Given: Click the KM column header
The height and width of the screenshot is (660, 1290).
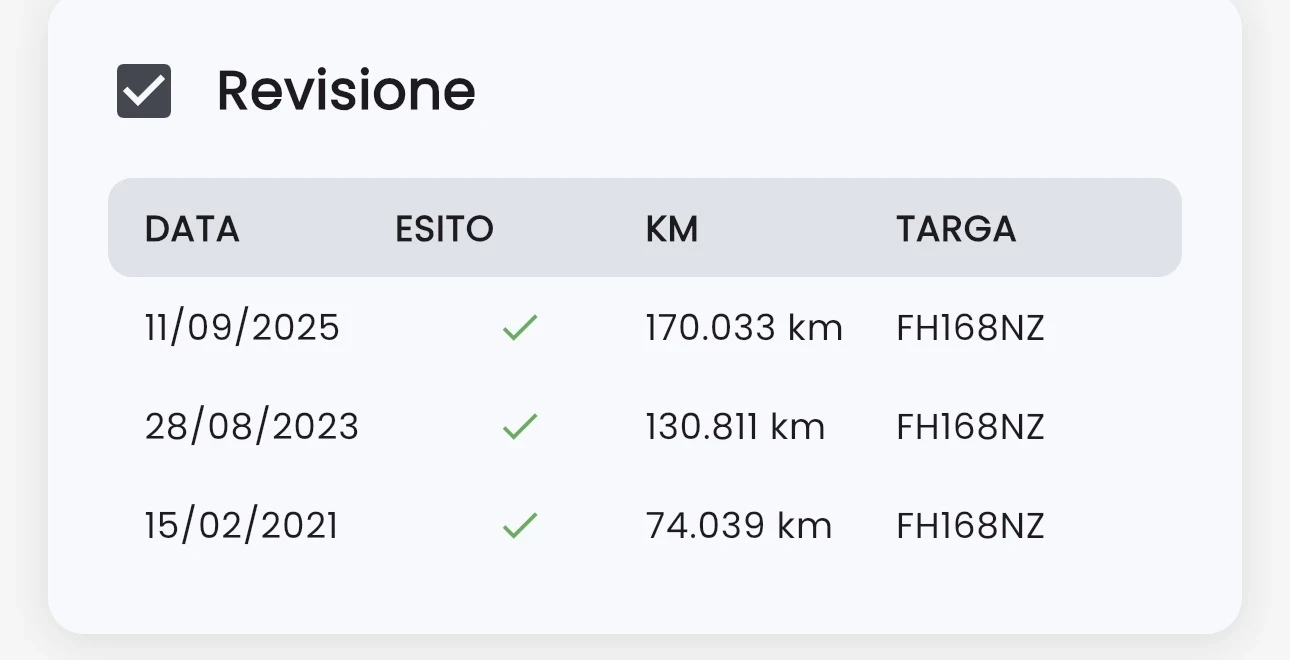Looking at the screenshot, I should [672, 229].
